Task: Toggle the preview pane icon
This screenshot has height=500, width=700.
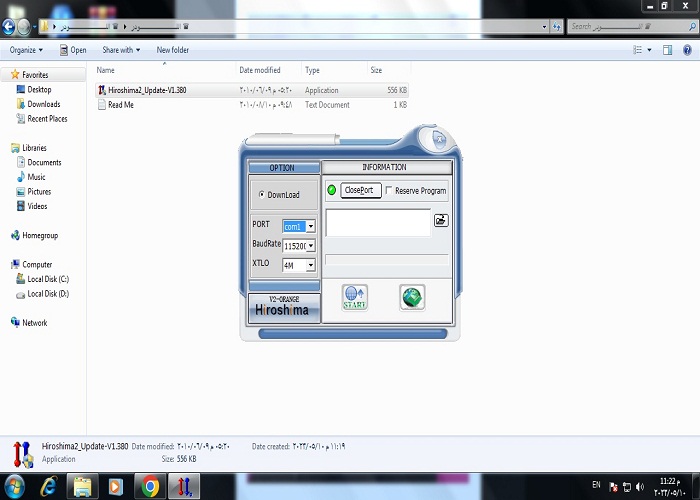Action: click(x=667, y=50)
